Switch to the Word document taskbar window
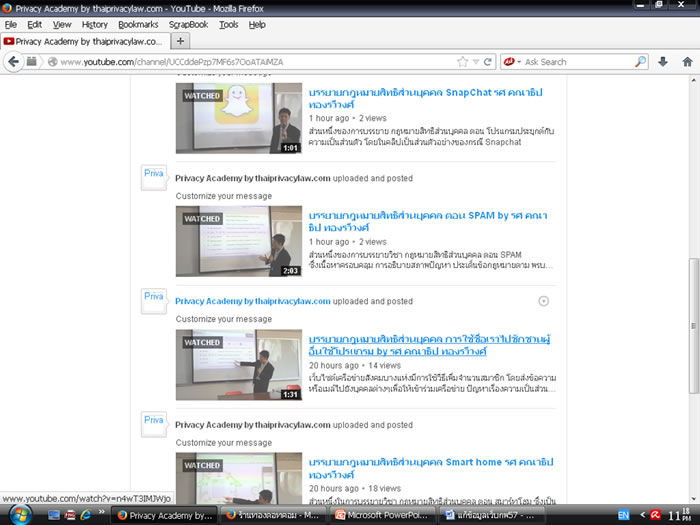700x525 pixels. click(x=492, y=515)
